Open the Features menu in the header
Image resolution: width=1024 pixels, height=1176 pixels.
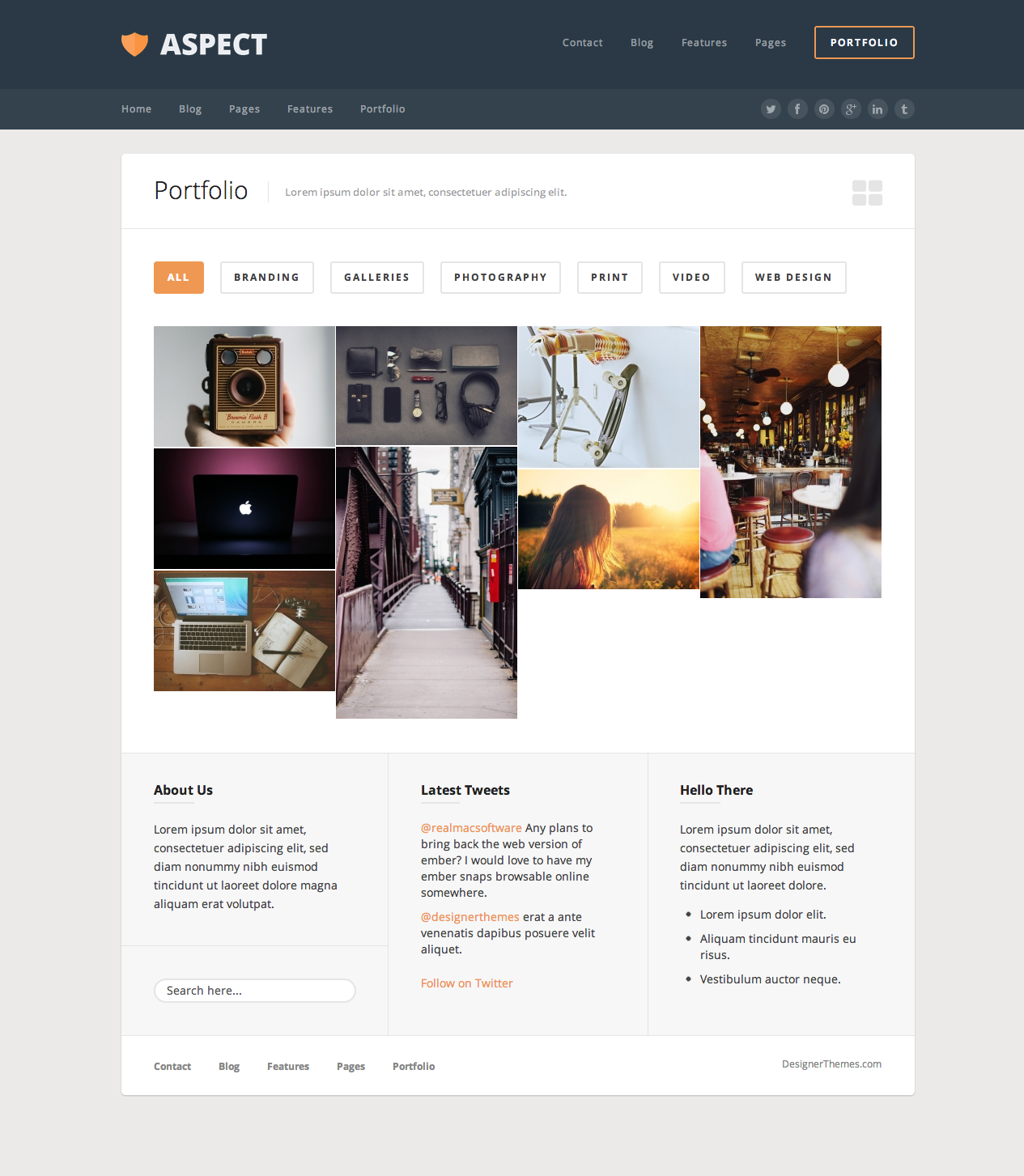pyautogui.click(x=703, y=42)
